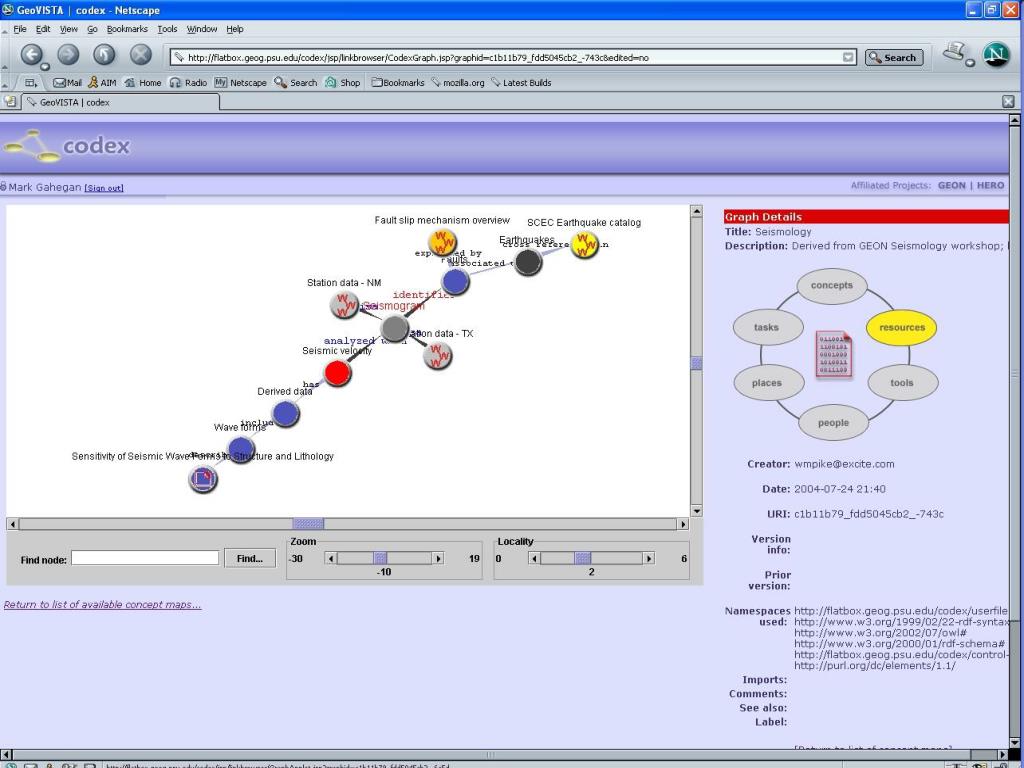Select the blue Faults node
The image size is (1024, 768).
[x=455, y=281]
